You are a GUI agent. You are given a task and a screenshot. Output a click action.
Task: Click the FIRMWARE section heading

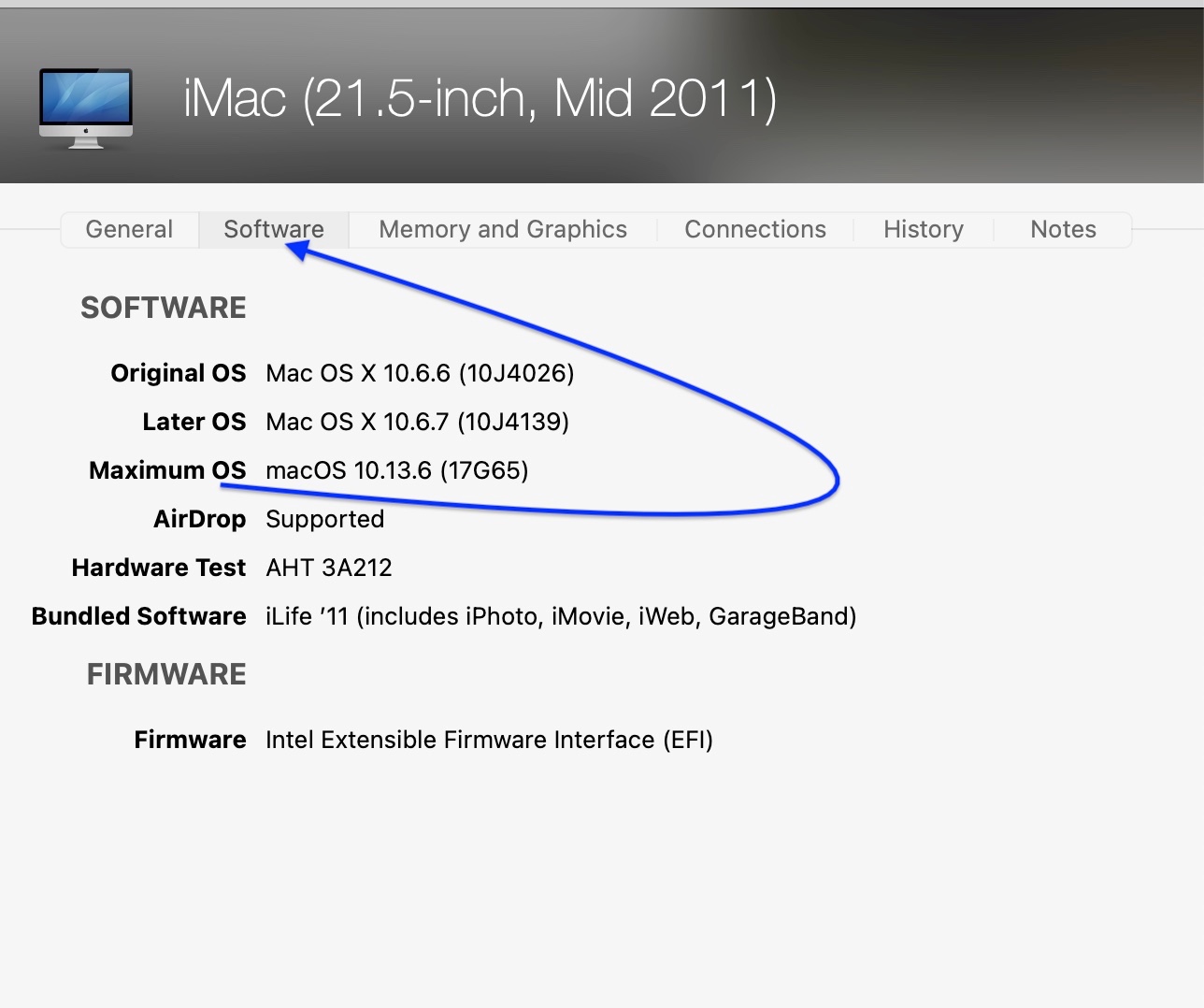(166, 674)
